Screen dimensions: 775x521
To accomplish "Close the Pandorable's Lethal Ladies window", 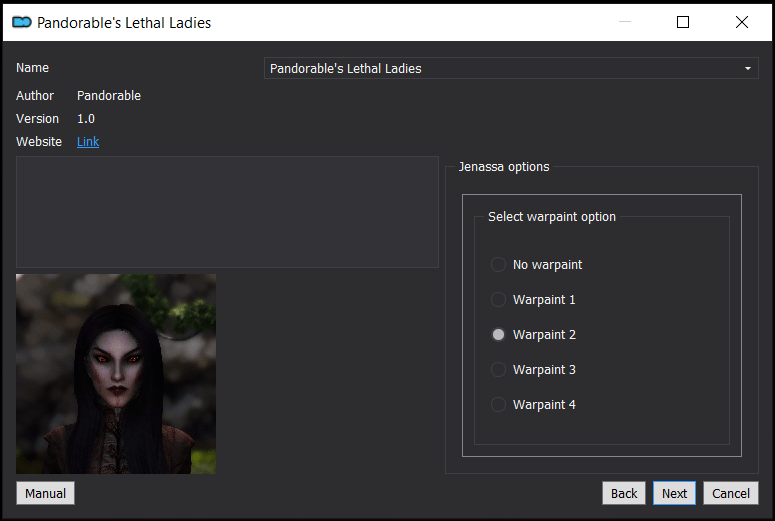I will (x=741, y=22).
